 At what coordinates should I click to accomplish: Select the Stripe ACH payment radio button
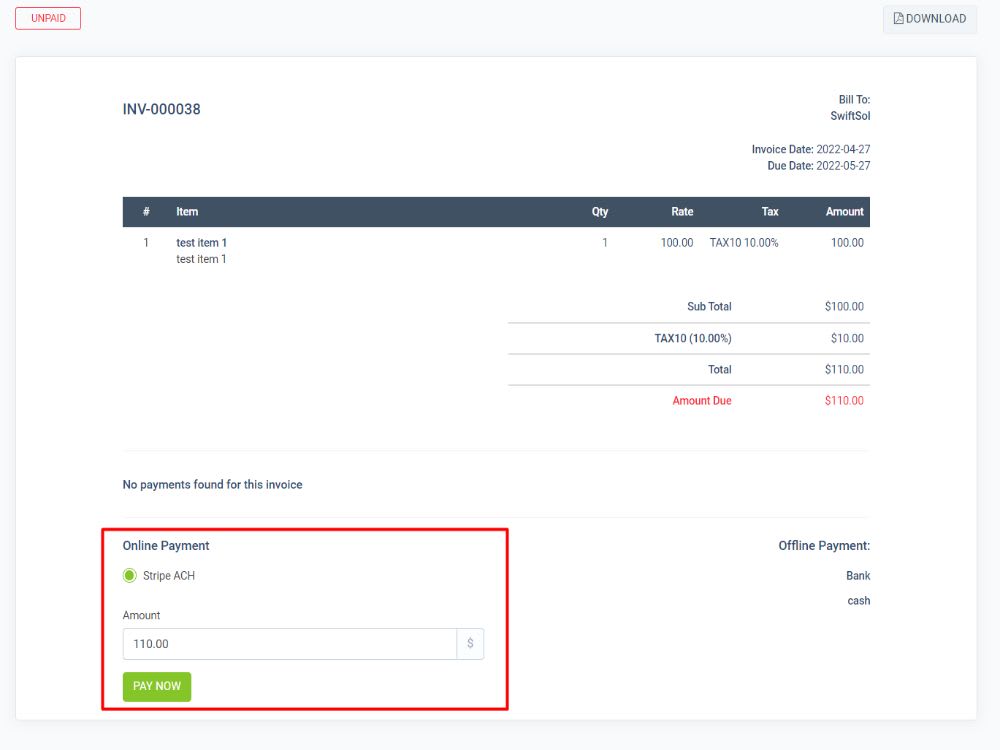pyautogui.click(x=129, y=575)
